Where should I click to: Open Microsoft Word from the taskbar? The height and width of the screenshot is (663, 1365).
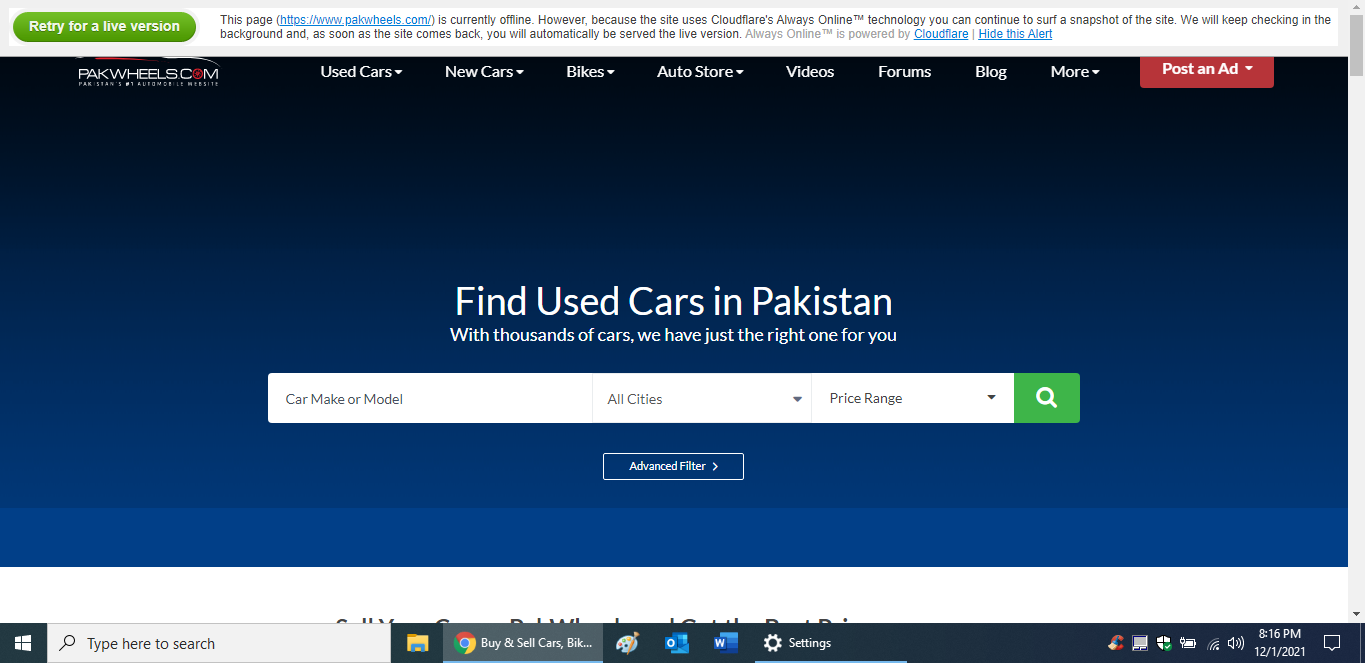pyautogui.click(x=725, y=643)
